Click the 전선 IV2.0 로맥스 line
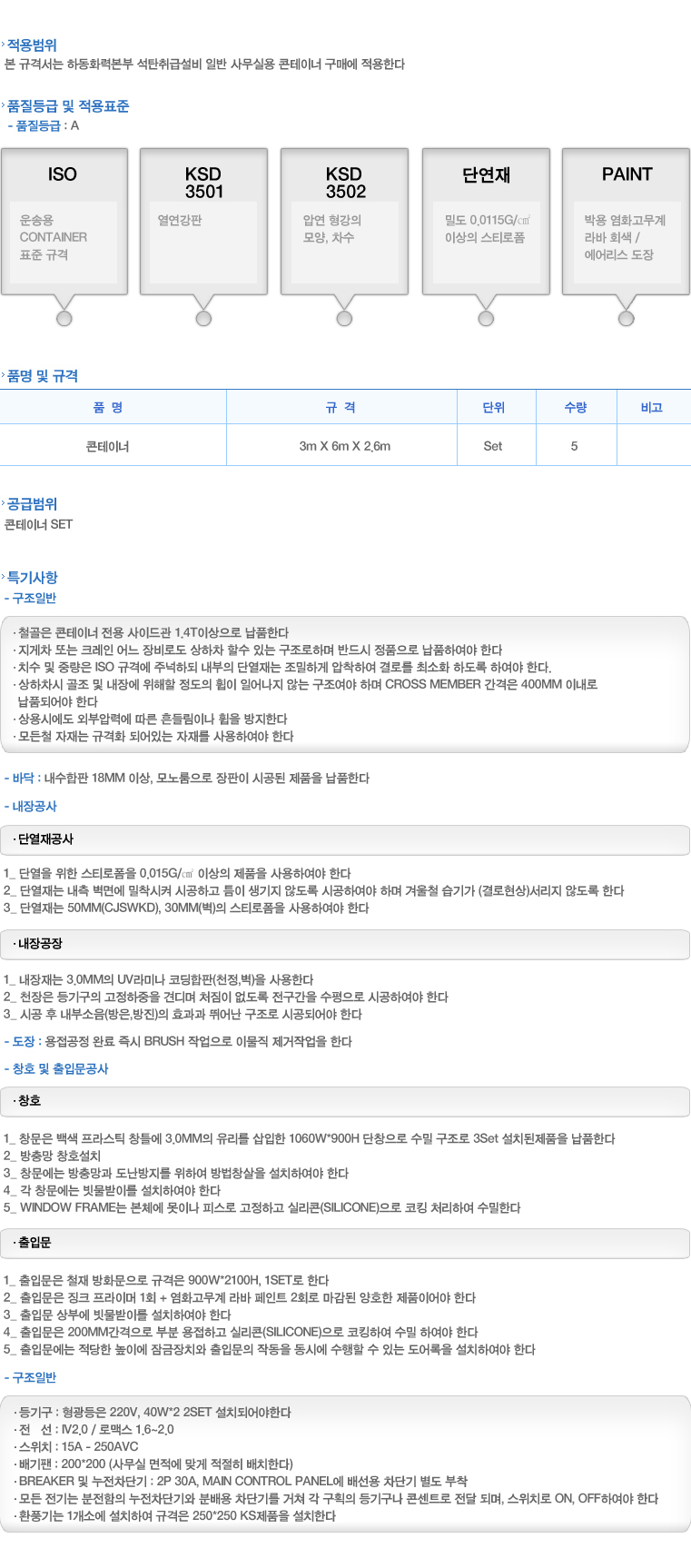Screen dimensions: 691x1568 [x=94, y=1430]
